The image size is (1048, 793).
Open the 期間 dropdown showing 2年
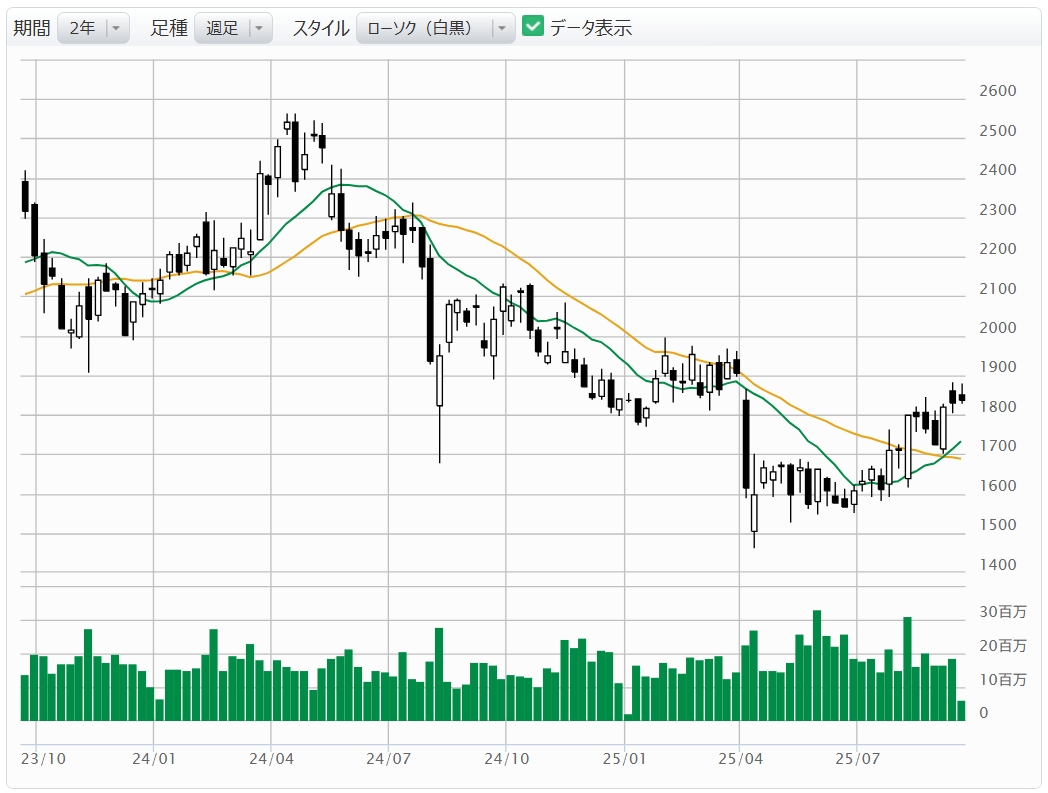[93, 28]
